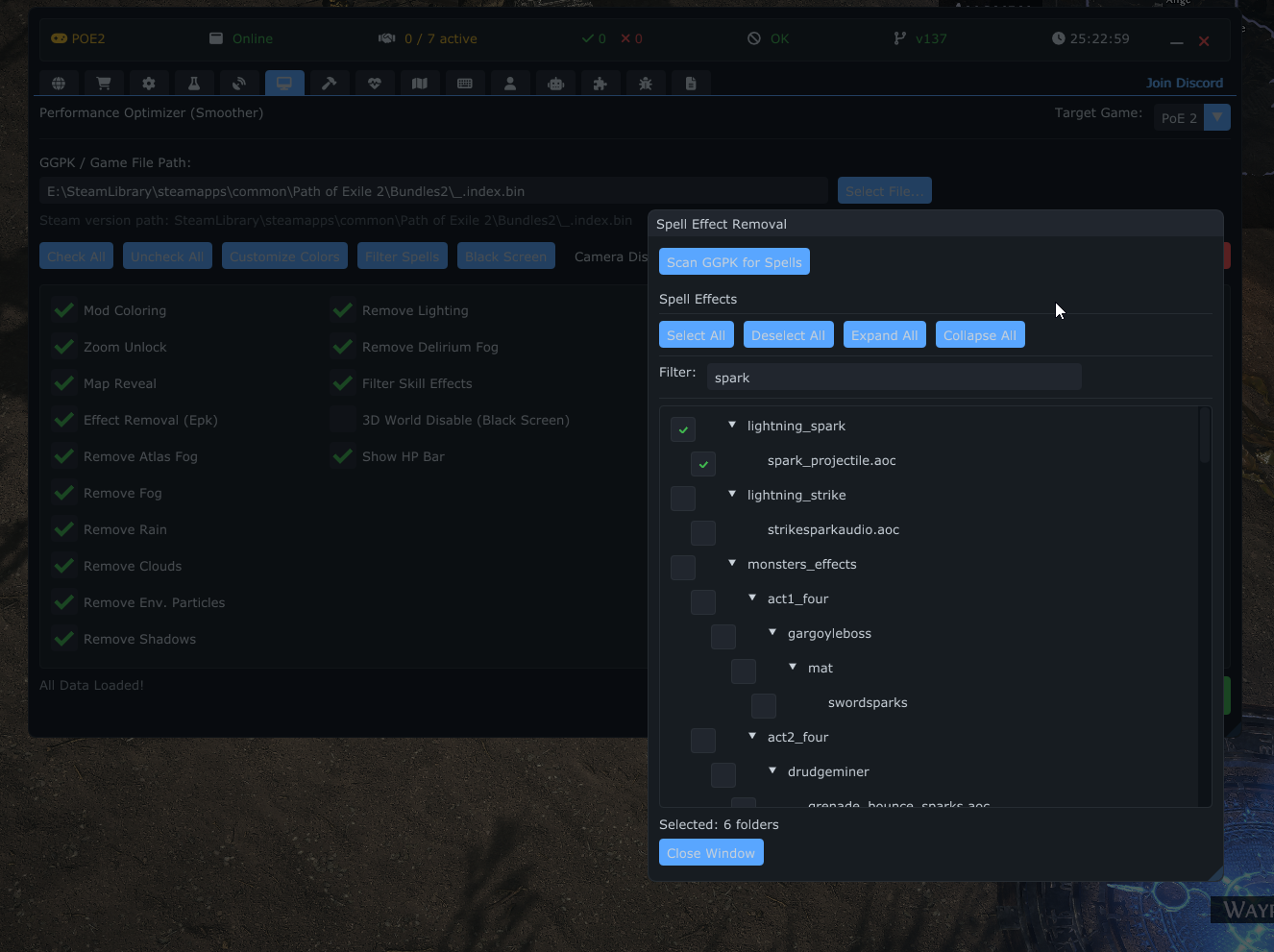Open the keyboard tab

(x=465, y=84)
